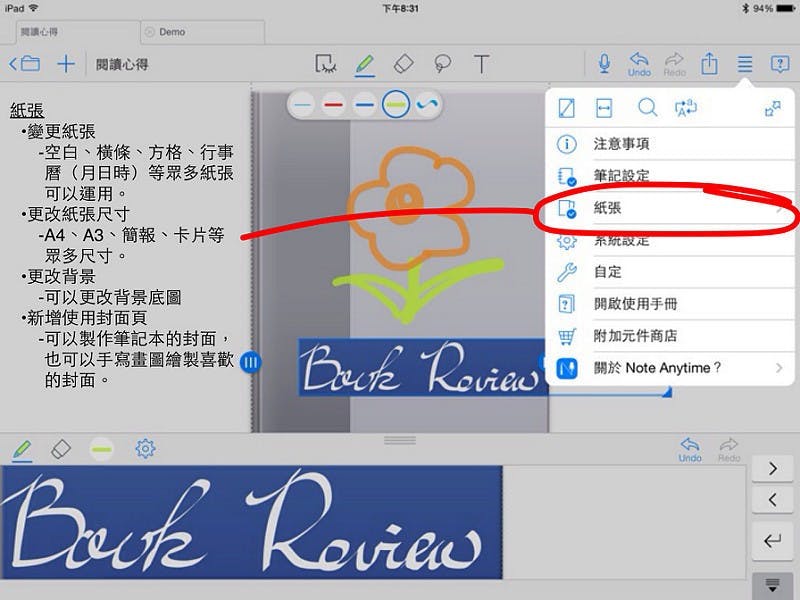This screenshot has height=600, width=800.
Task: Collapse the input panel with down arrow
Action: tap(772, 585)
